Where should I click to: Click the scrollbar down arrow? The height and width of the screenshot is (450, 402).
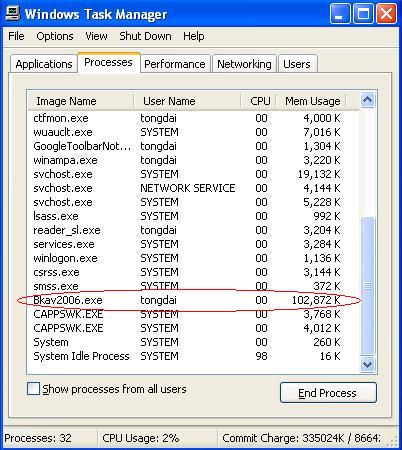(x=368, y=364)
